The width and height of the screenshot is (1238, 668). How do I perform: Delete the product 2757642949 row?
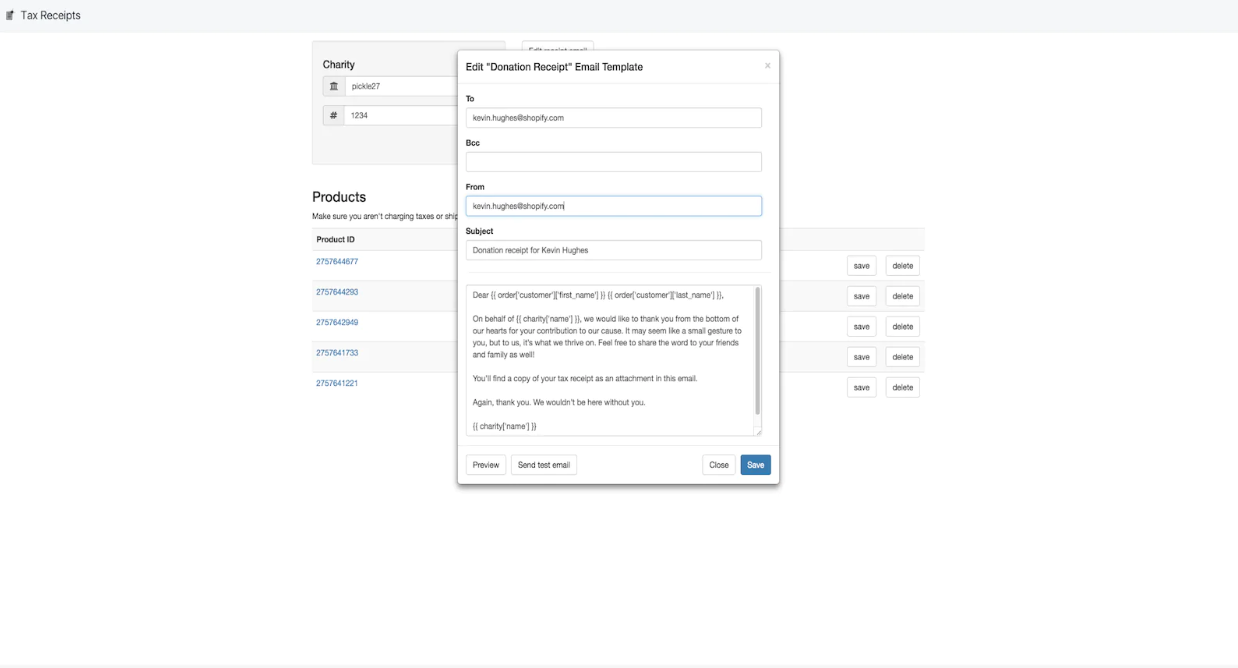coord(902,327)
